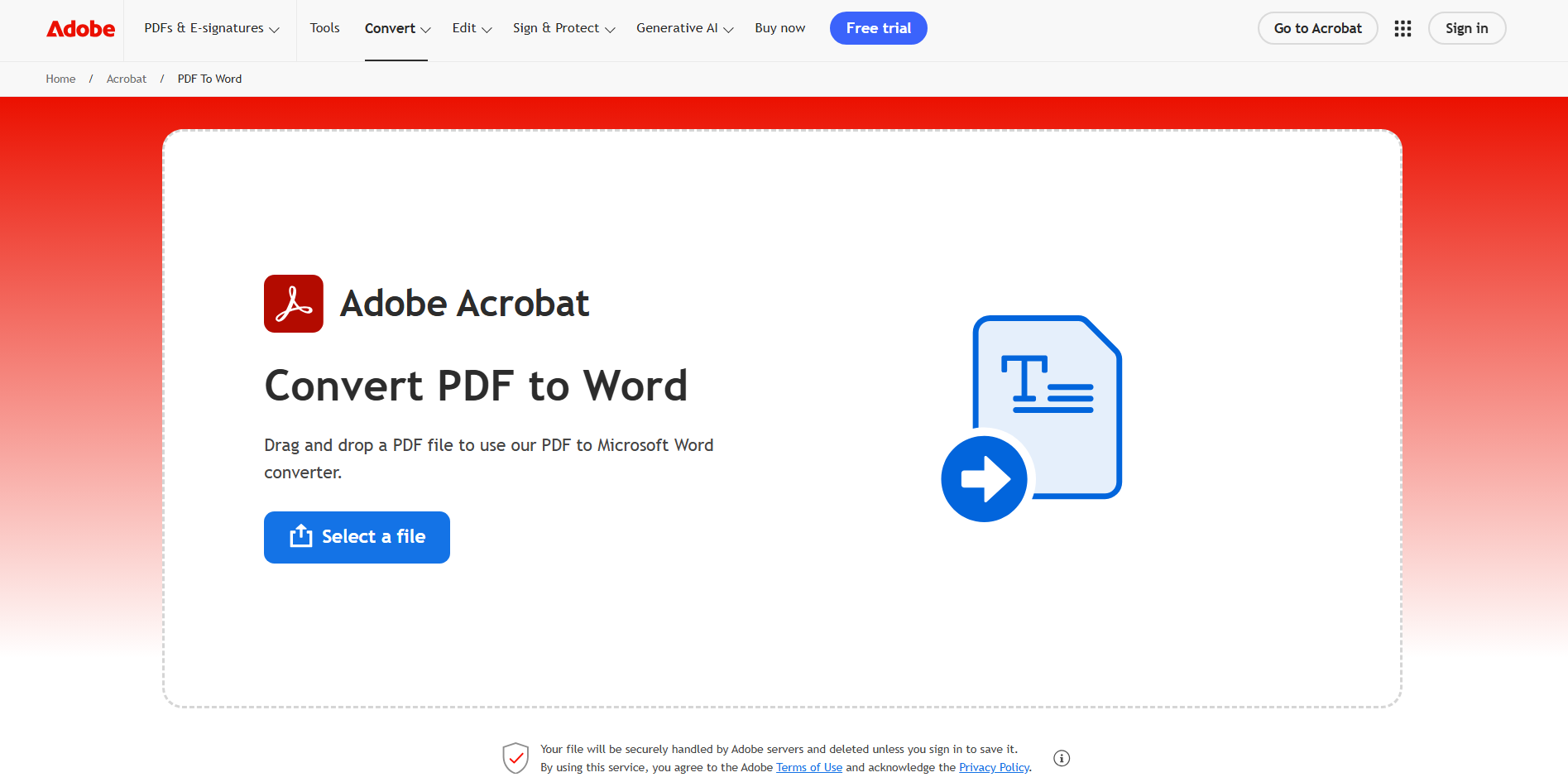Click the shield security icon
Viewport: 1568px width, 782px height.
[515, 758]
